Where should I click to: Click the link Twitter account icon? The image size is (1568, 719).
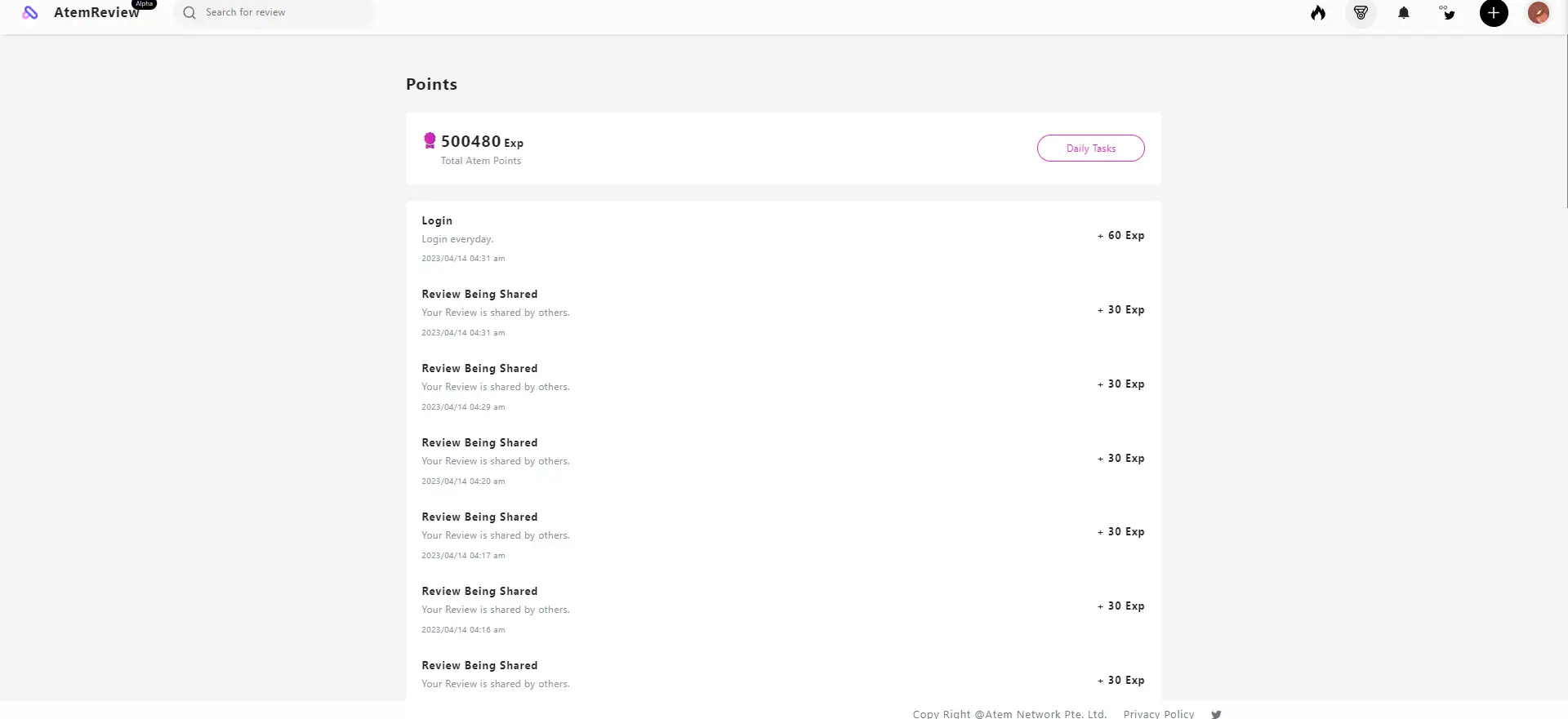tap(1448, 13)
